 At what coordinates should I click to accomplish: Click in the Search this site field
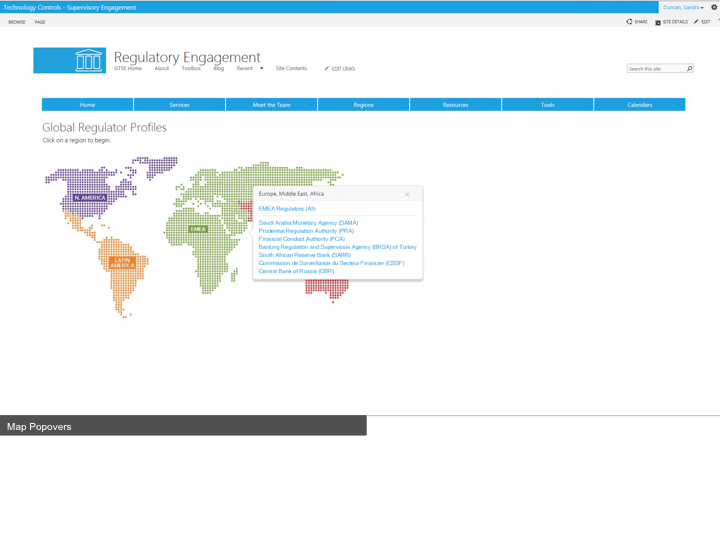click(655, 69)
